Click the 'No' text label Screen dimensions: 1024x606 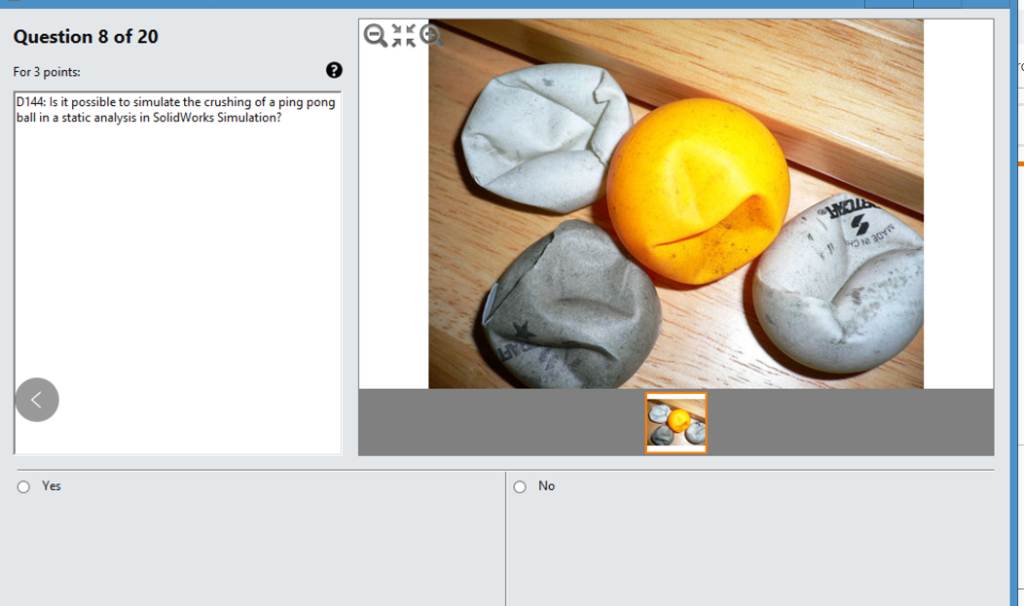(x=548, y=486)
